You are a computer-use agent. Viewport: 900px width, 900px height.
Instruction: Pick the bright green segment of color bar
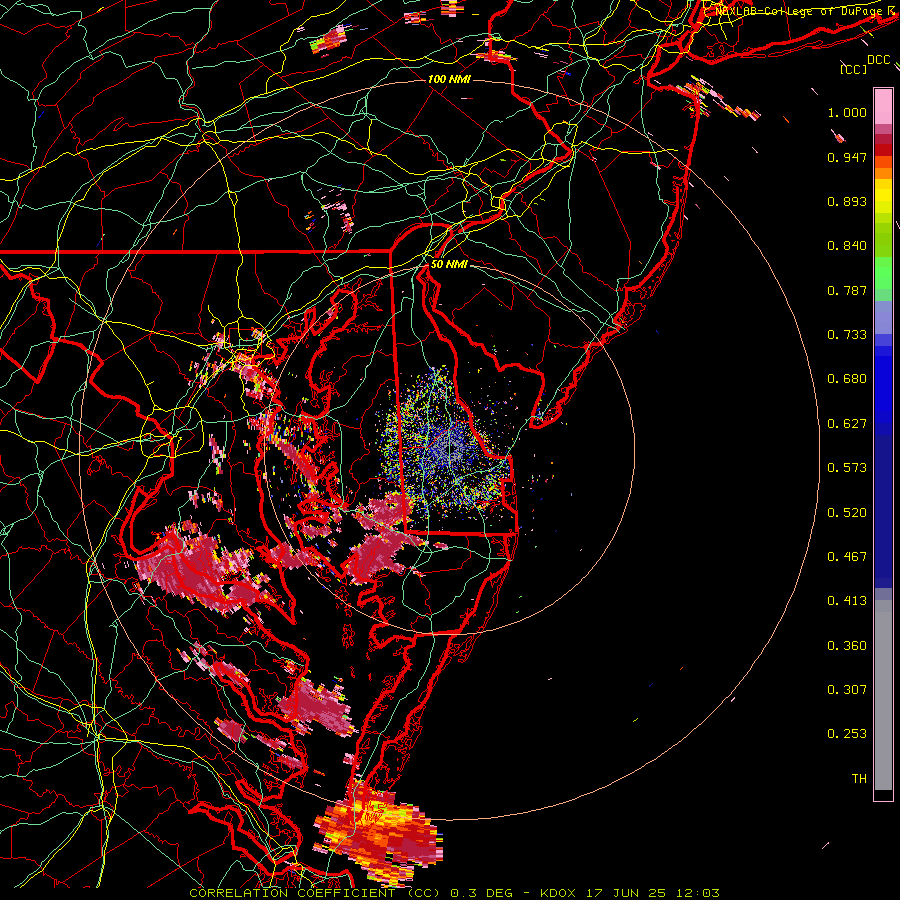pyautogui.click(x=883, y=273)
